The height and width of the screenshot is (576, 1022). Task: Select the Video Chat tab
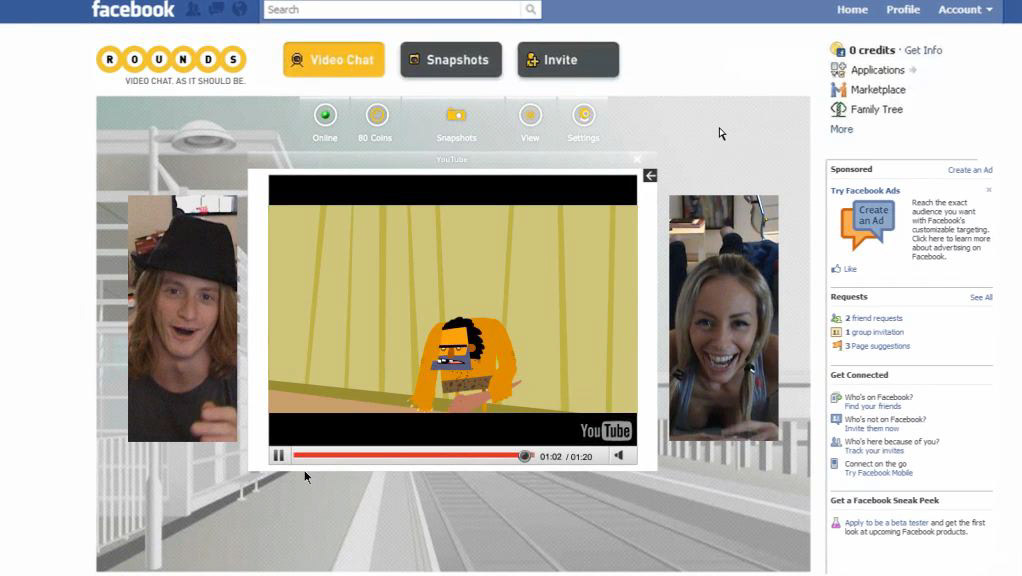334,60
